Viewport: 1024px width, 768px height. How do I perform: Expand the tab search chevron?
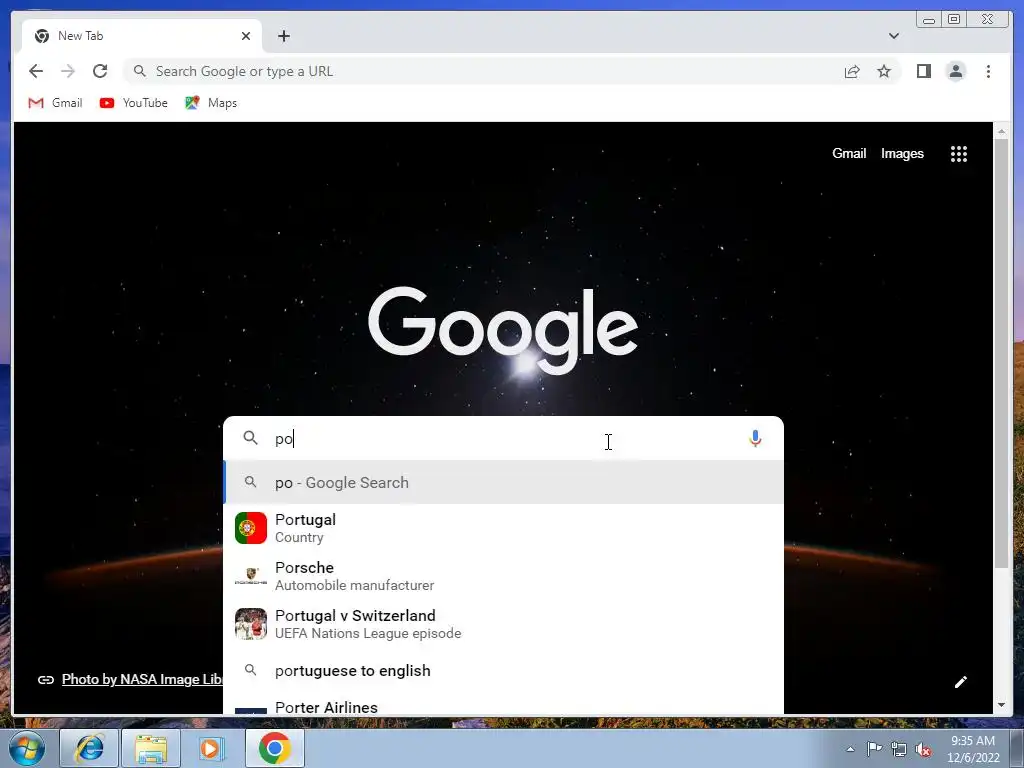[893, 36]
